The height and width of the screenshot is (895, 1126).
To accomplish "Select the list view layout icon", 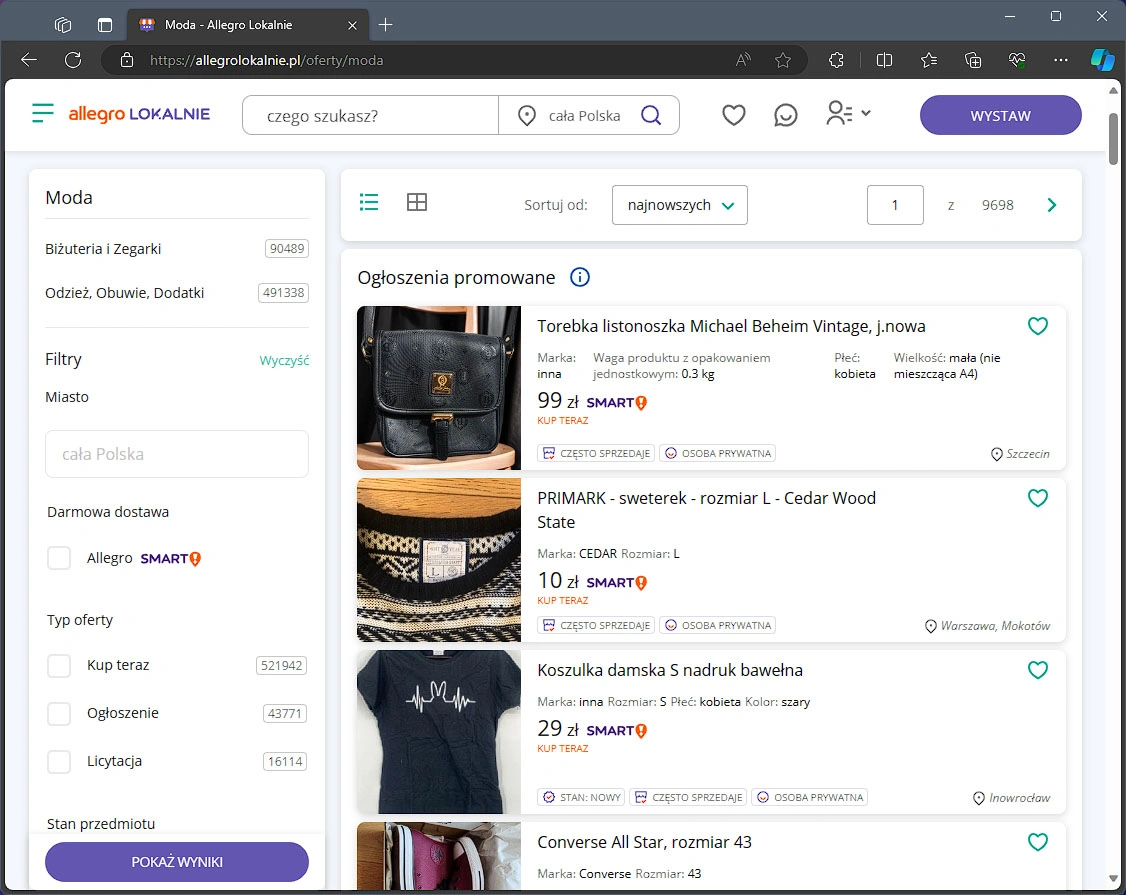I will 369,203.
